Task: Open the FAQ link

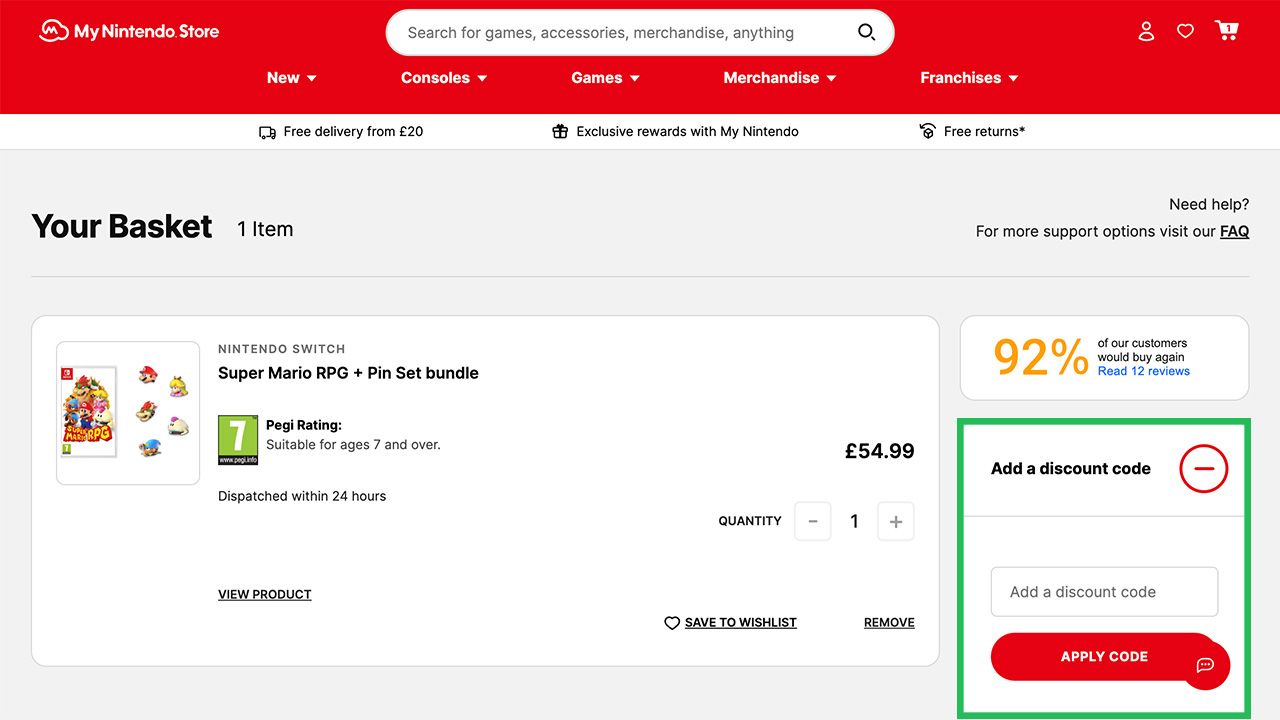Action: (1234, 231)
